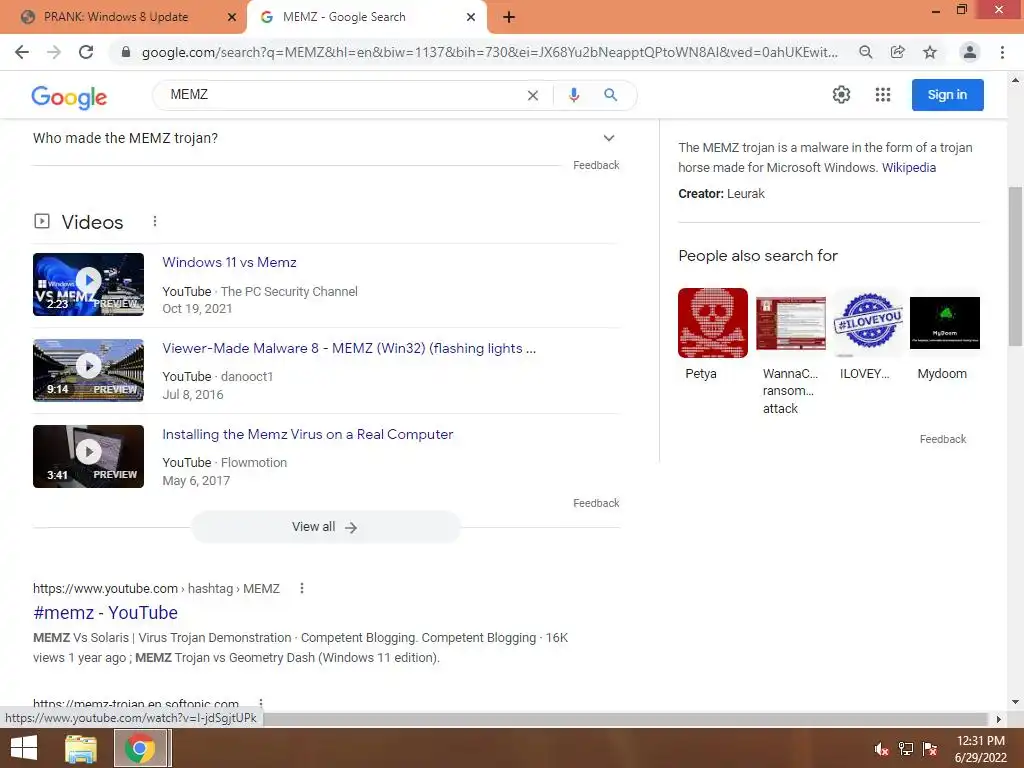The image size is (1024, 768).
Task: Open options for the softonic result
Action: tap(261, 704)
